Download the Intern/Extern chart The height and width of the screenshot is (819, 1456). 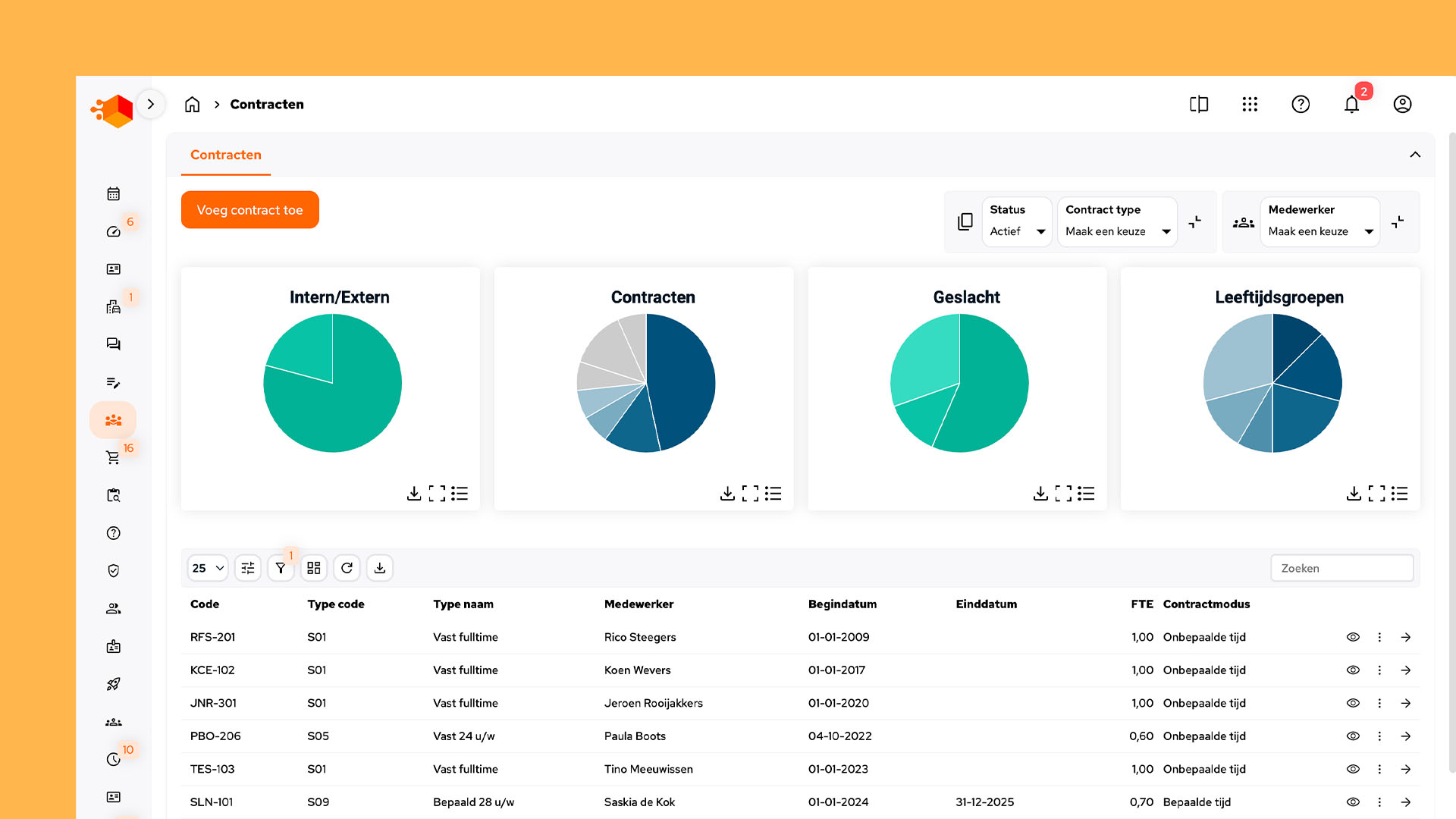point(414,494)
